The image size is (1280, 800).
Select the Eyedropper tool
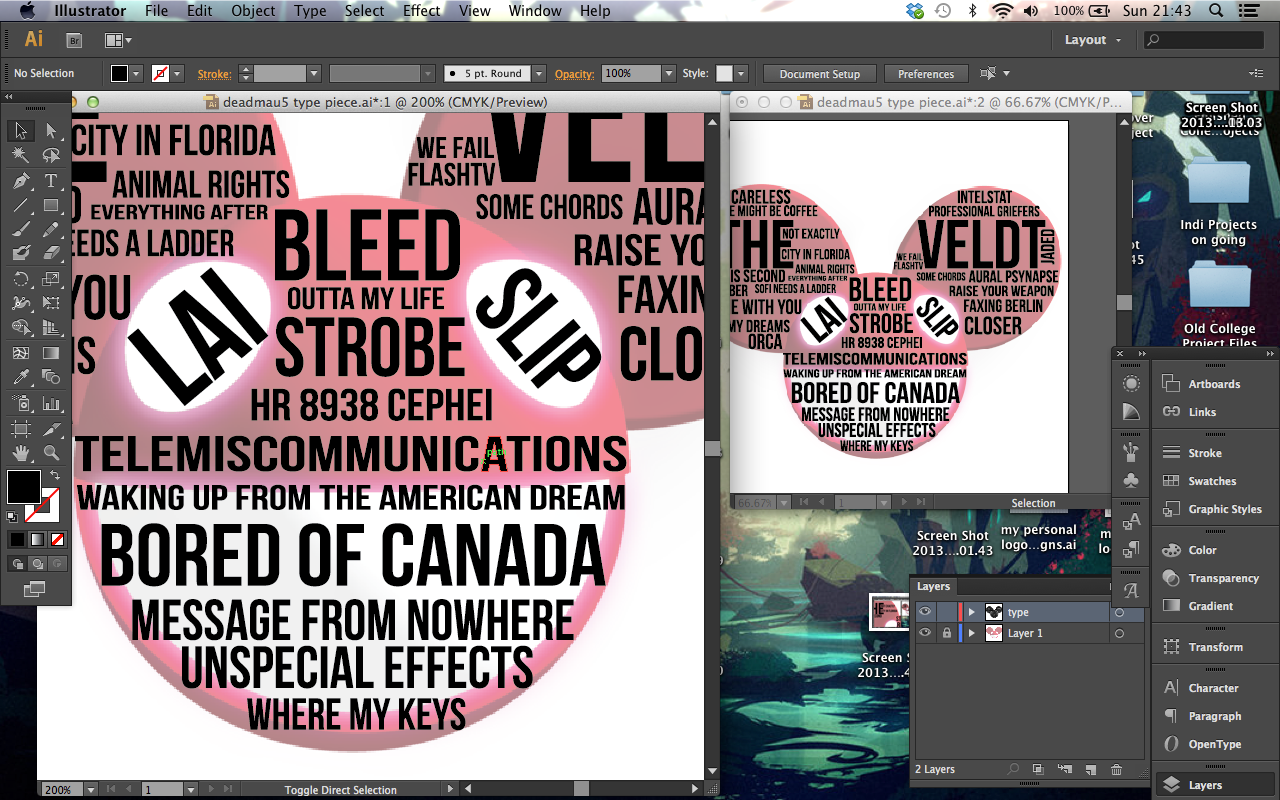click(21, 377)
